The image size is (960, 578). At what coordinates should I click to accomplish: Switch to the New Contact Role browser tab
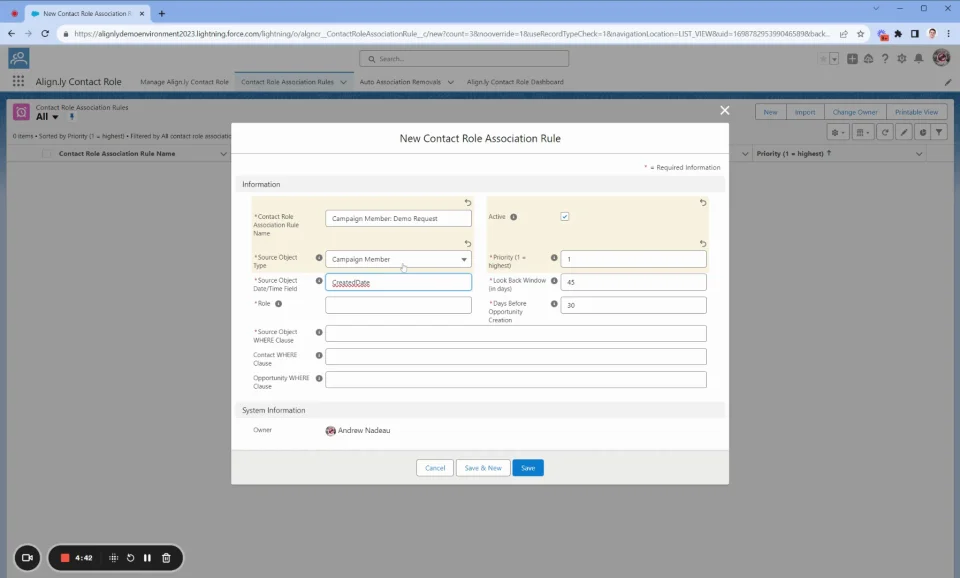[x=87, y=13]
